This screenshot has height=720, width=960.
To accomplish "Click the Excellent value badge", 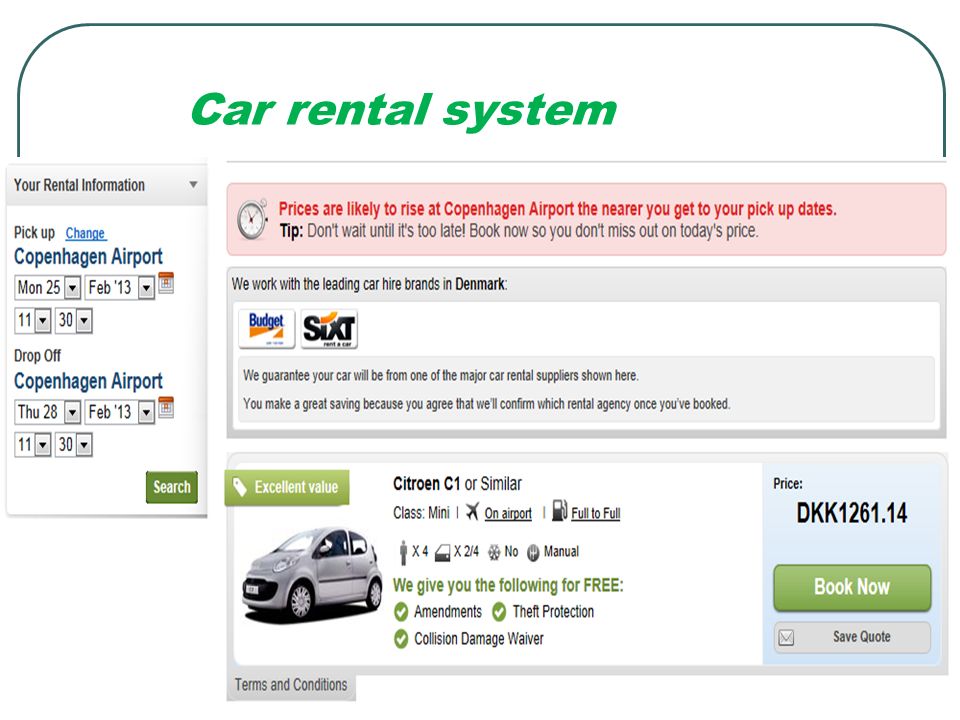I will click(x=287, y=487).
